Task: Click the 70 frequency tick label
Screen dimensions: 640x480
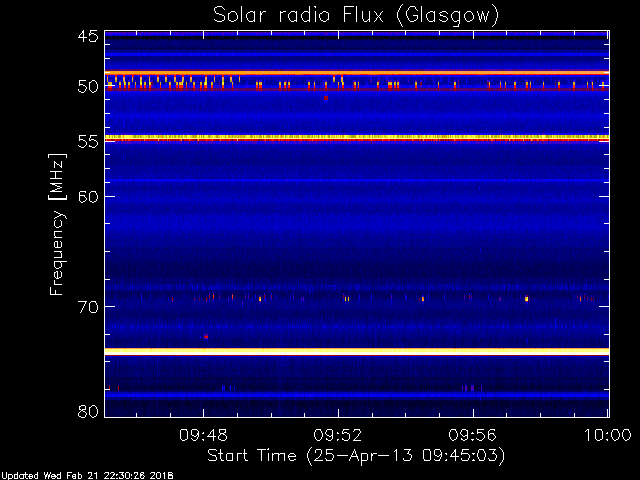Action: (88, 307)
